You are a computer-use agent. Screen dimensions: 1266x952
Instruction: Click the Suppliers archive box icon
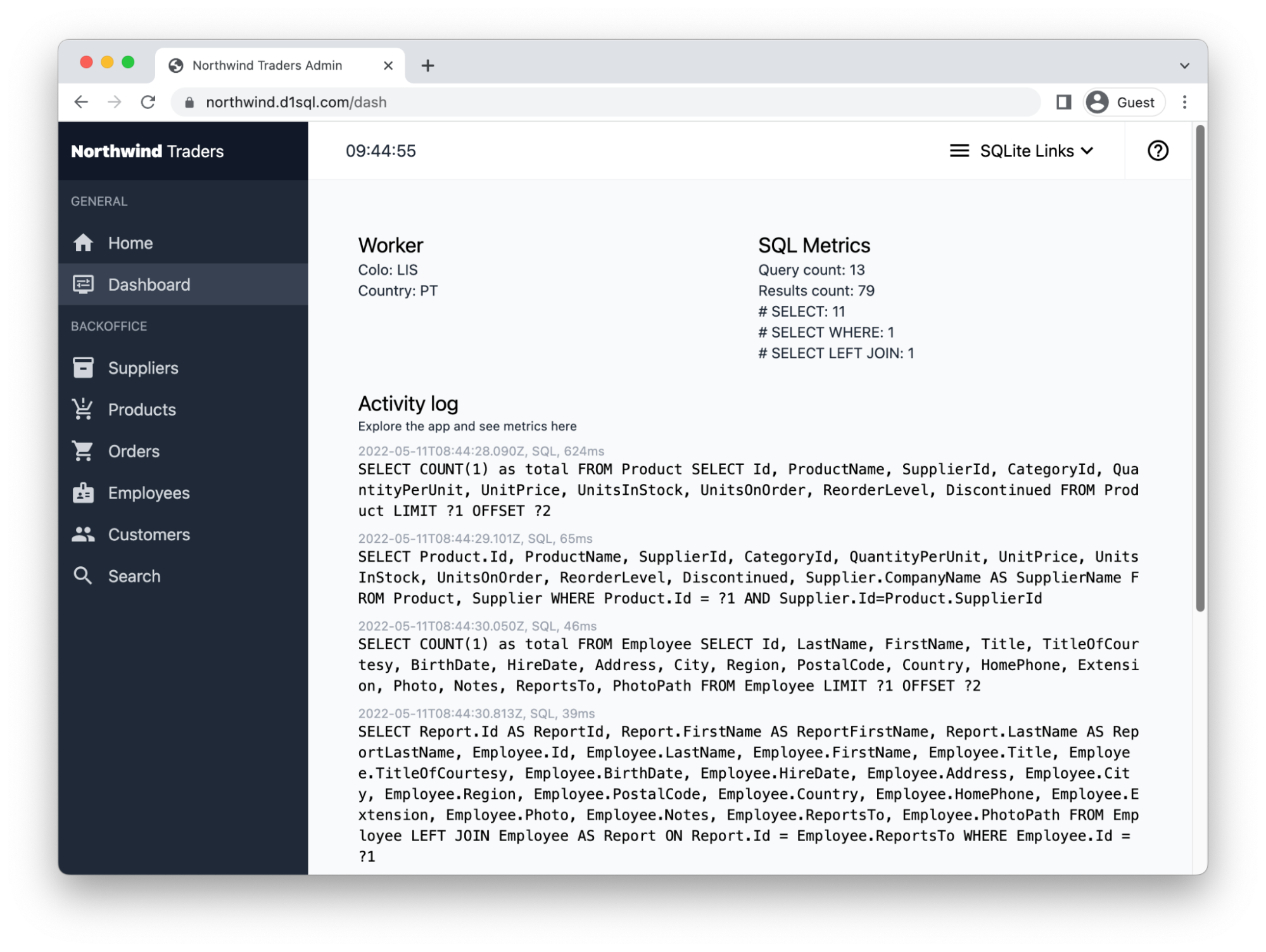click(83, 368)
